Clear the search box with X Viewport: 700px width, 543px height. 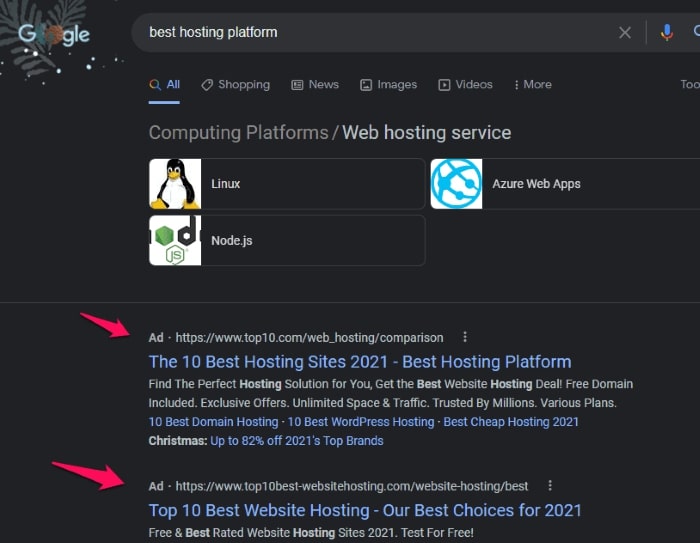click(625, 33)
